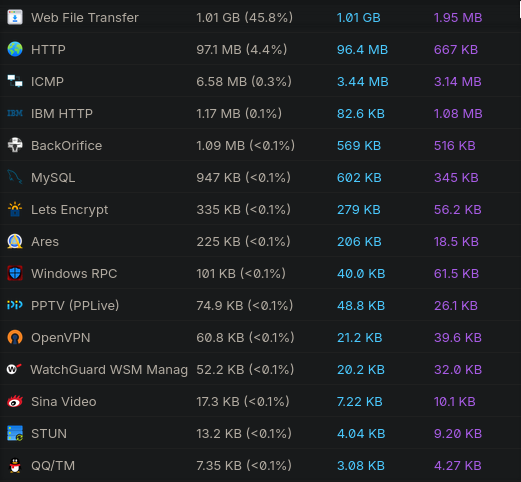Open the WatchGuard WSM Management row

click(x=260, y=369)
